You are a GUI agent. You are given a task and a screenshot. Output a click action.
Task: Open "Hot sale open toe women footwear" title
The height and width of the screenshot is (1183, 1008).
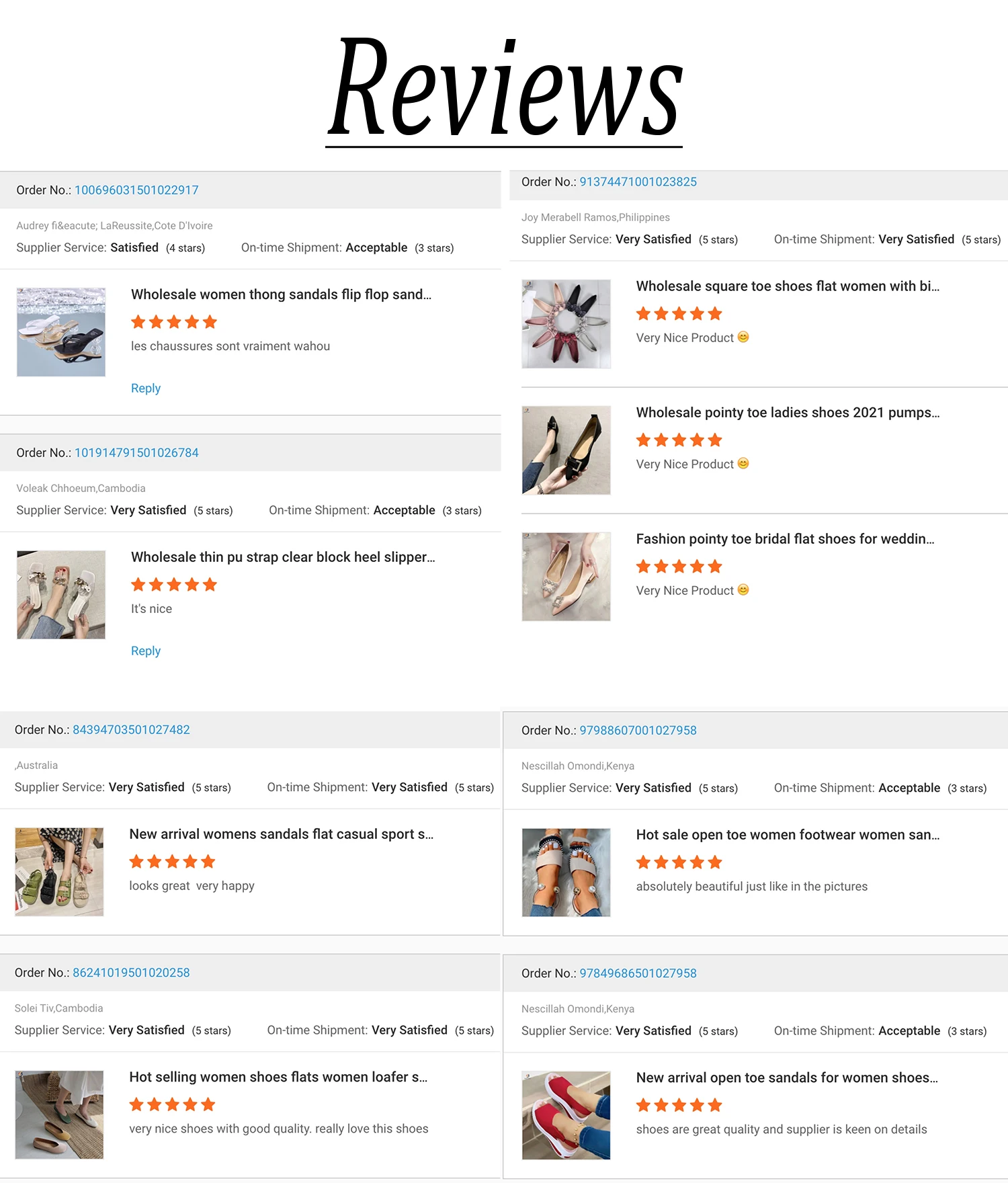[x=788, y=835]
